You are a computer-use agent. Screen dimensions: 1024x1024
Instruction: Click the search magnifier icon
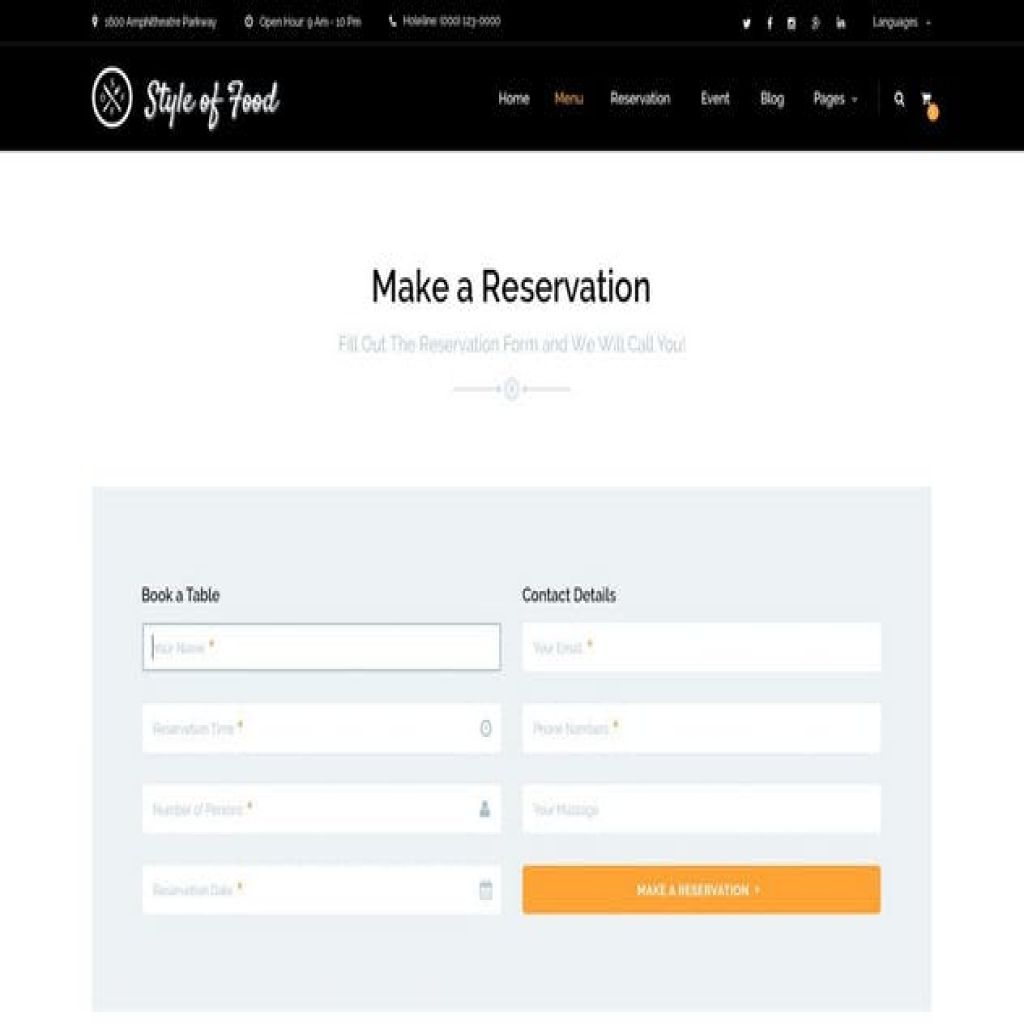click(899, 99)
